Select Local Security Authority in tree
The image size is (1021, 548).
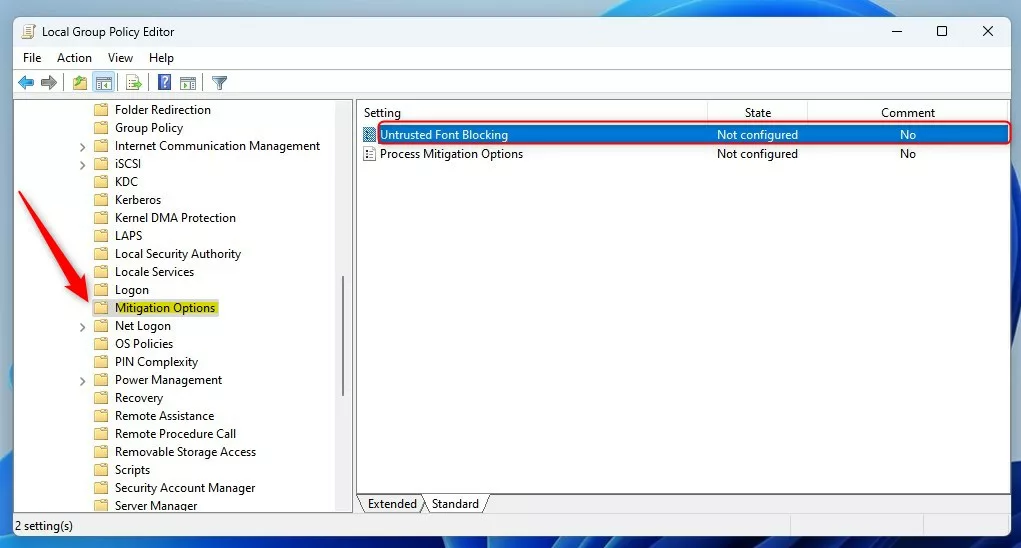click(178, 254)
